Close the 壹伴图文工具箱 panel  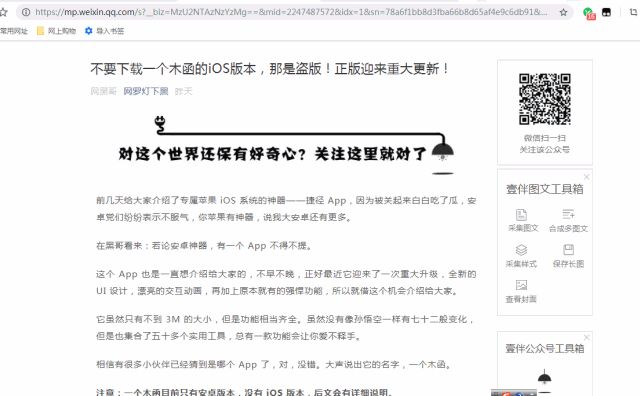click(x=587, y=177)
